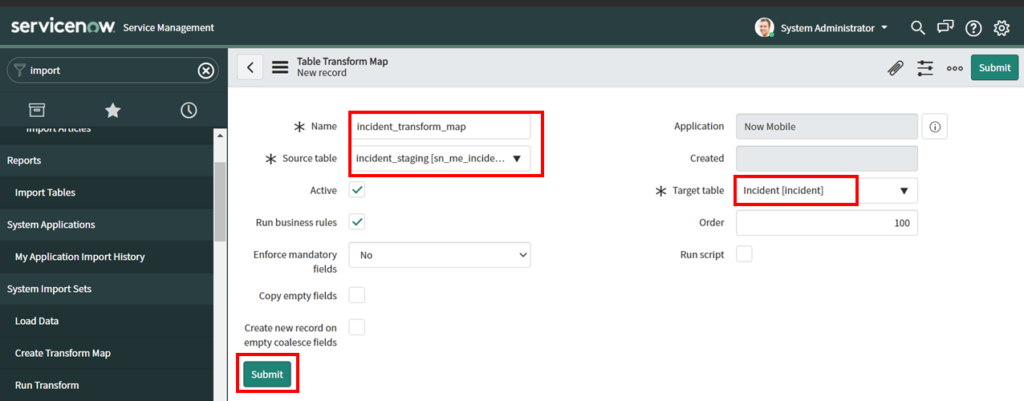The height and width of the screenshot is (401, 1024).
Task: Show favorites star tab
Action: click(x=113, y=110)
